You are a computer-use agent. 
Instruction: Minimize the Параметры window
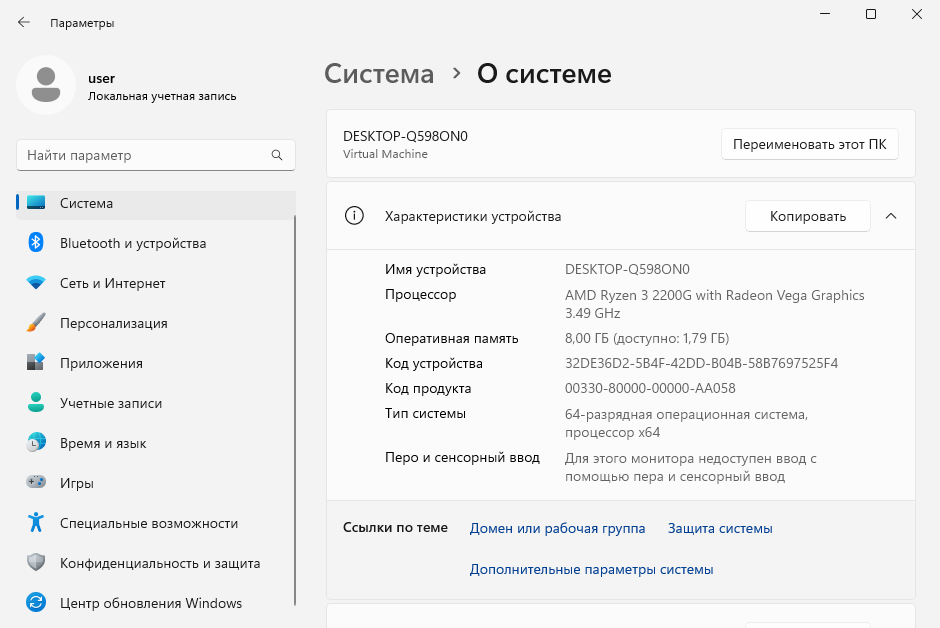(825, 14)
